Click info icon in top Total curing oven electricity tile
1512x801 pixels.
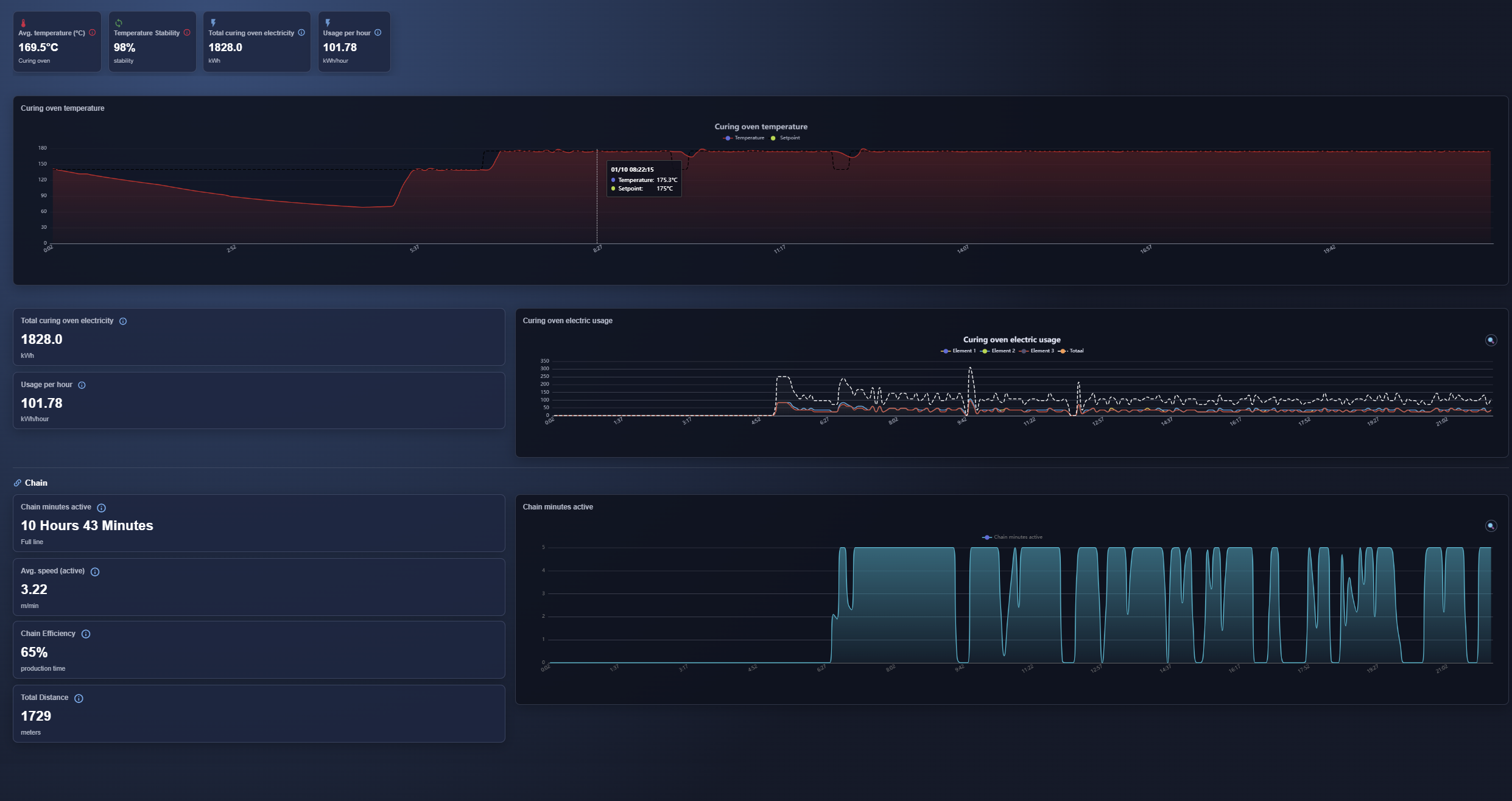click(301, 33)
